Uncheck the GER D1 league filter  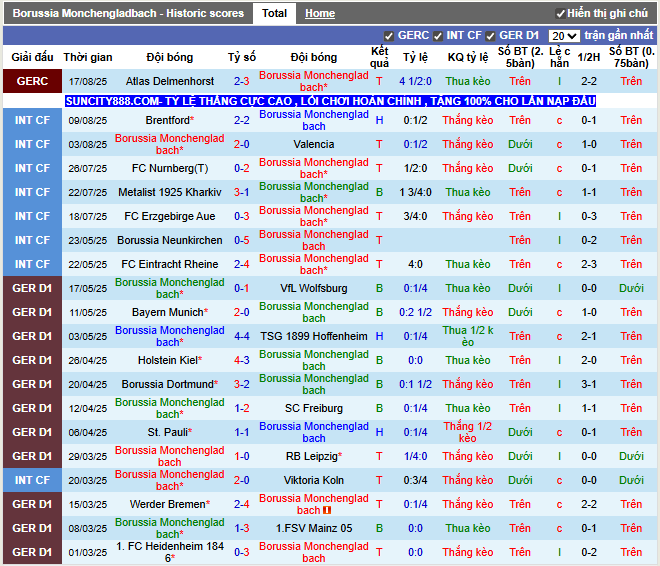(490, 36)
